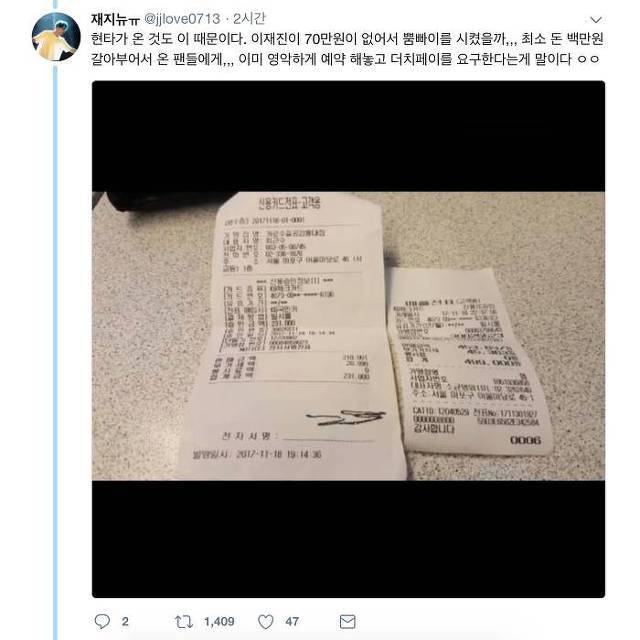The width and height of the screenshot is (640, 640).
Task: Click the reply speech bubble icon
Action: (102, 621)
